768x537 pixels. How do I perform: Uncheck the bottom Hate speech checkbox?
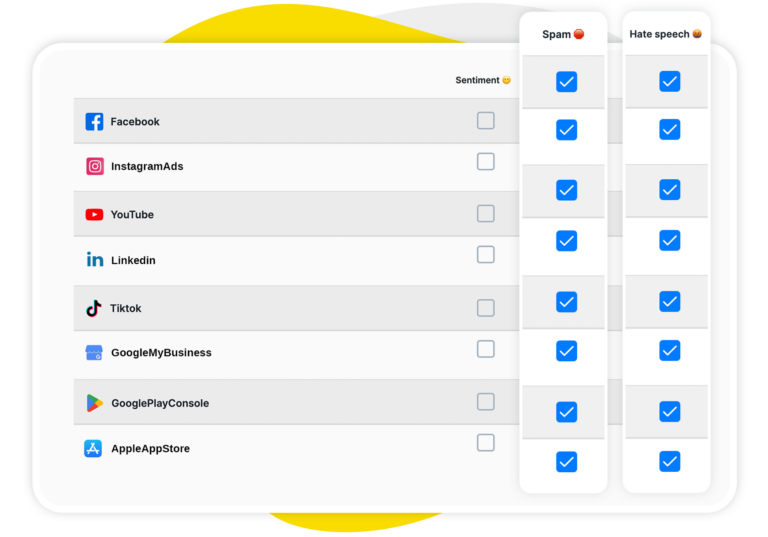pyautogui.click(x=670, y=461)
